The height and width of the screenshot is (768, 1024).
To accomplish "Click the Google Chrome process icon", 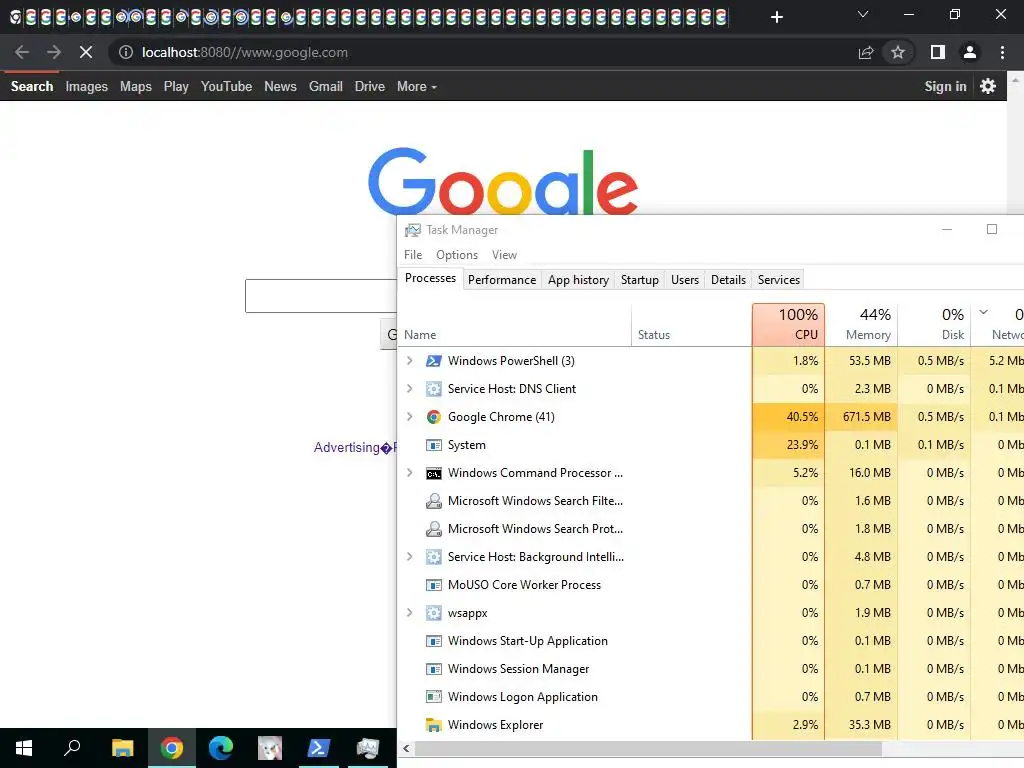I will [x=434, y=417].
